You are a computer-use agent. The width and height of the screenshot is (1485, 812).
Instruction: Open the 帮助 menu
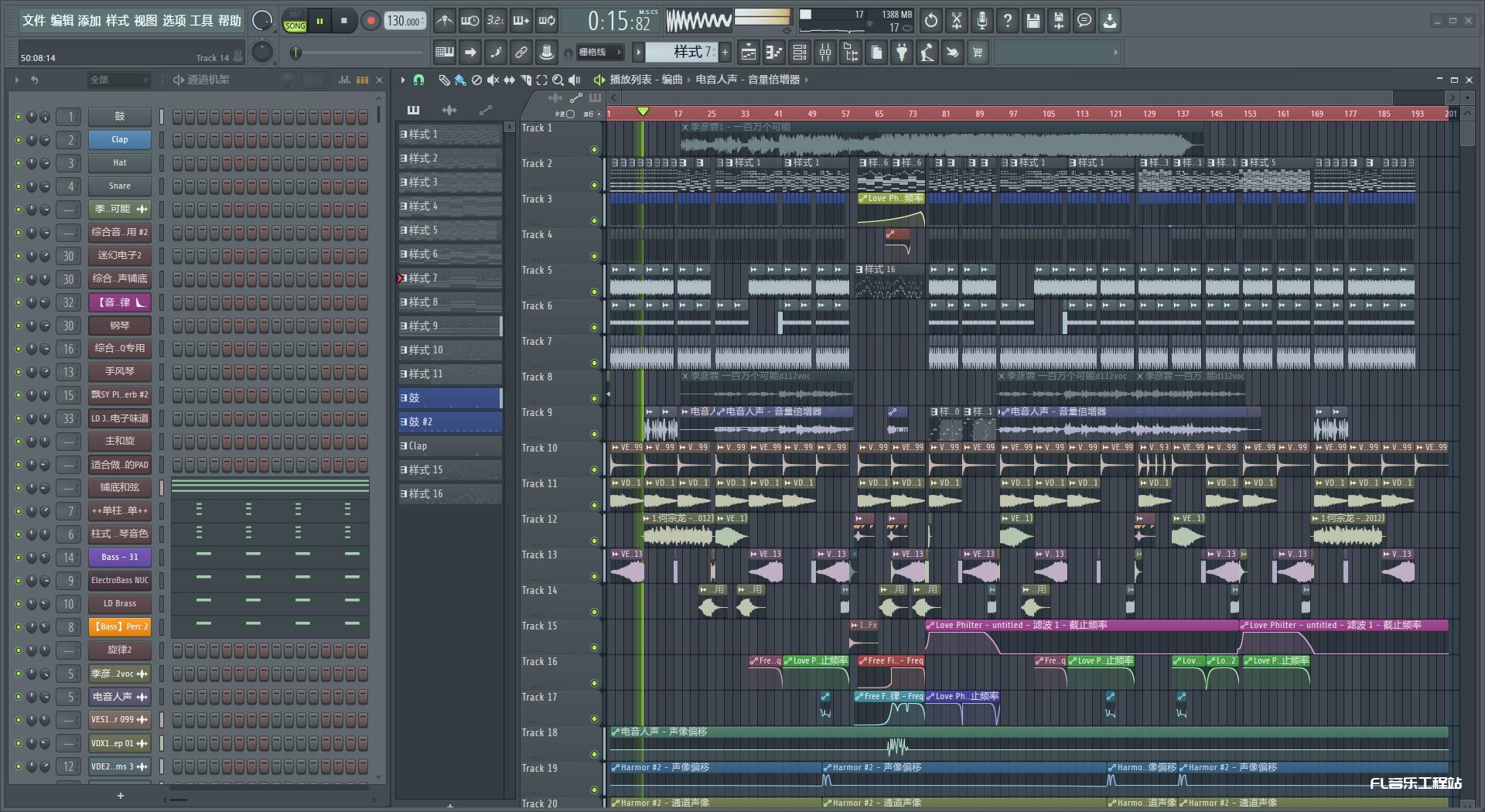tap(229, 21)
